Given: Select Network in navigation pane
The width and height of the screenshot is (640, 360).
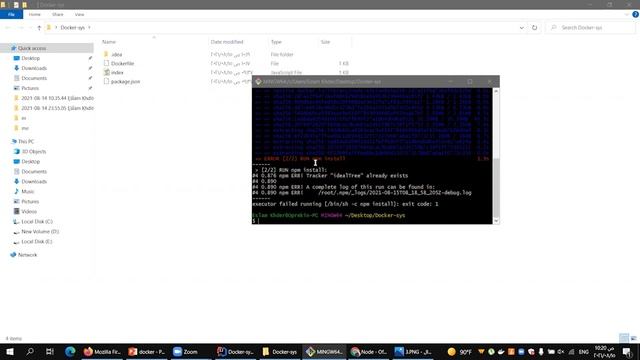Looking at the screenshot, I should pos(27,255).
